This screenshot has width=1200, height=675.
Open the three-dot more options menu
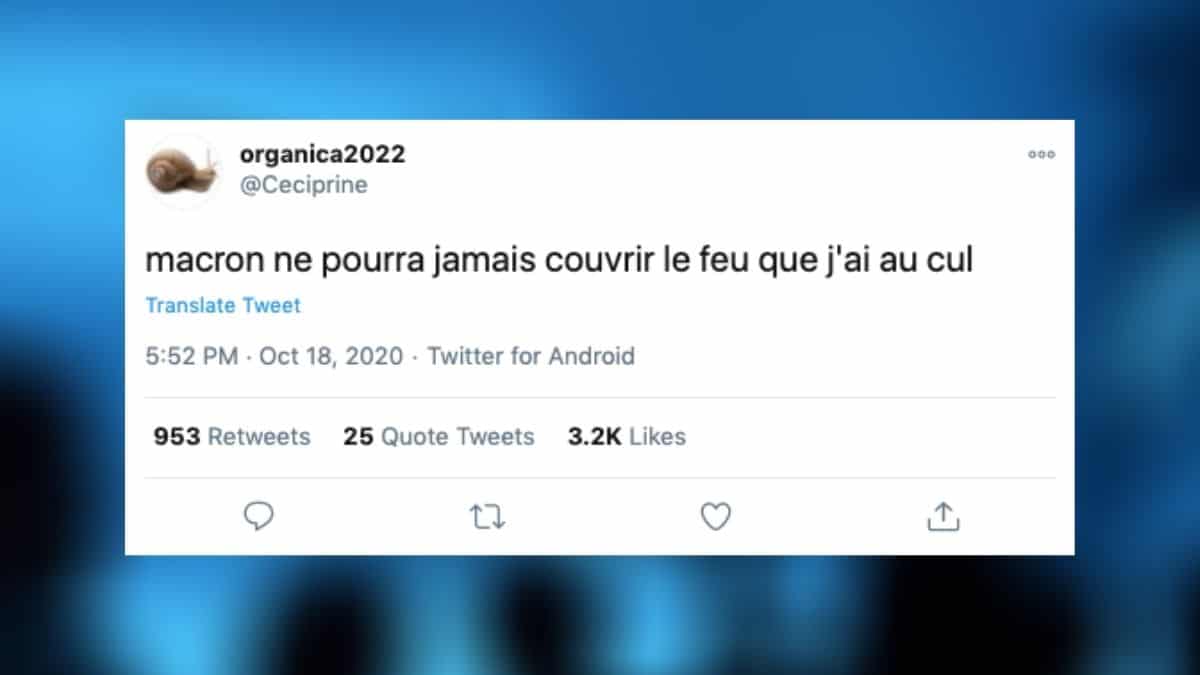point(1042,155)
